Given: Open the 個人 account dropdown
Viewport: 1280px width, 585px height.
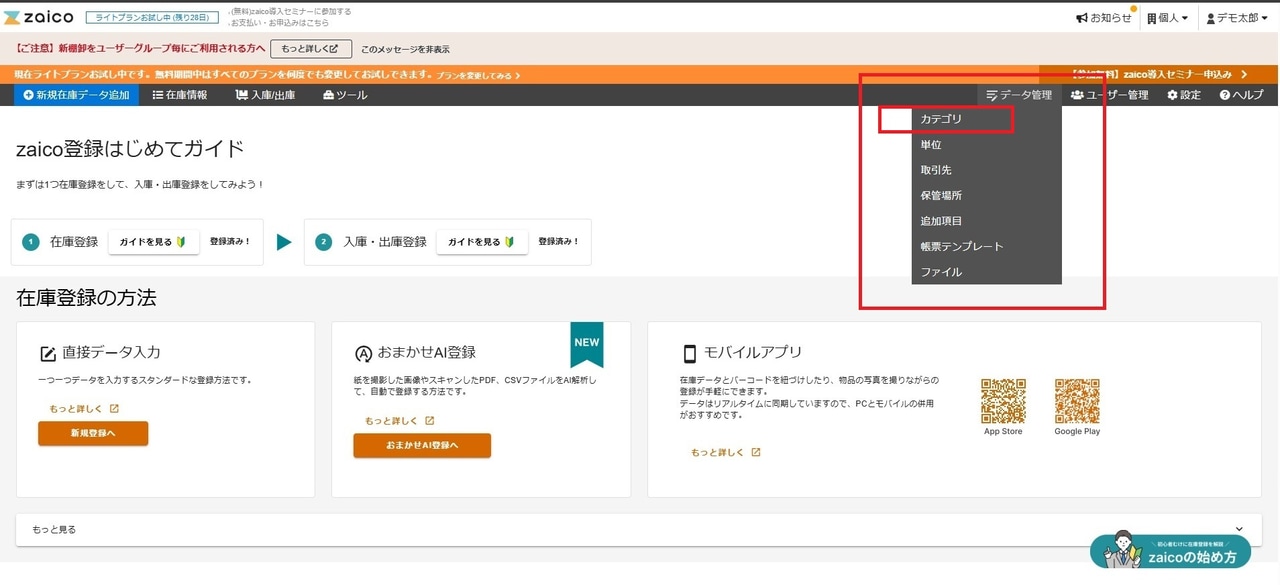Looking at the screenshot, I should (x=1168, y=18).
